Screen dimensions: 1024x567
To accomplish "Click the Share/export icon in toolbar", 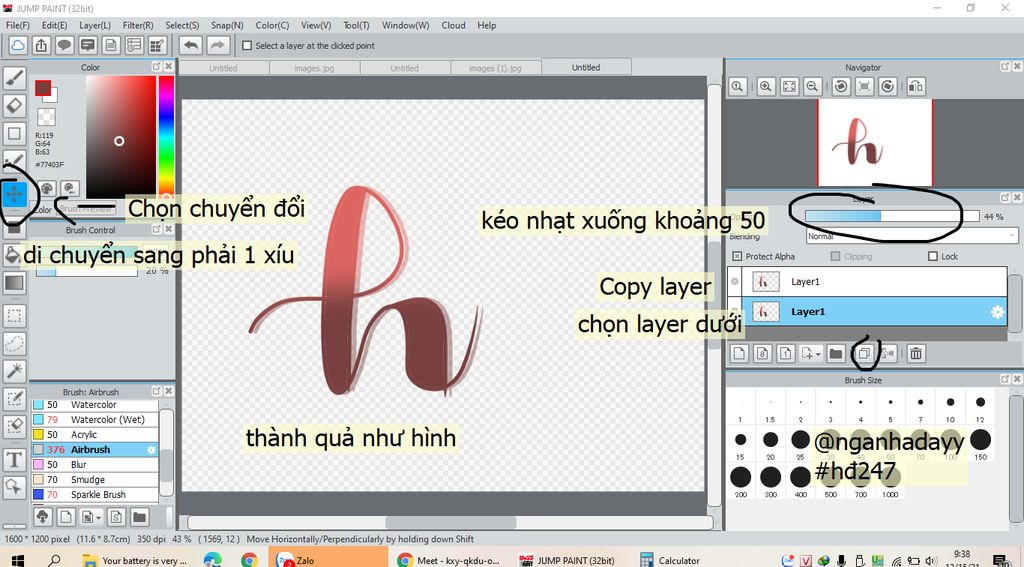I will pyautogui.click(x=41, y=45).
